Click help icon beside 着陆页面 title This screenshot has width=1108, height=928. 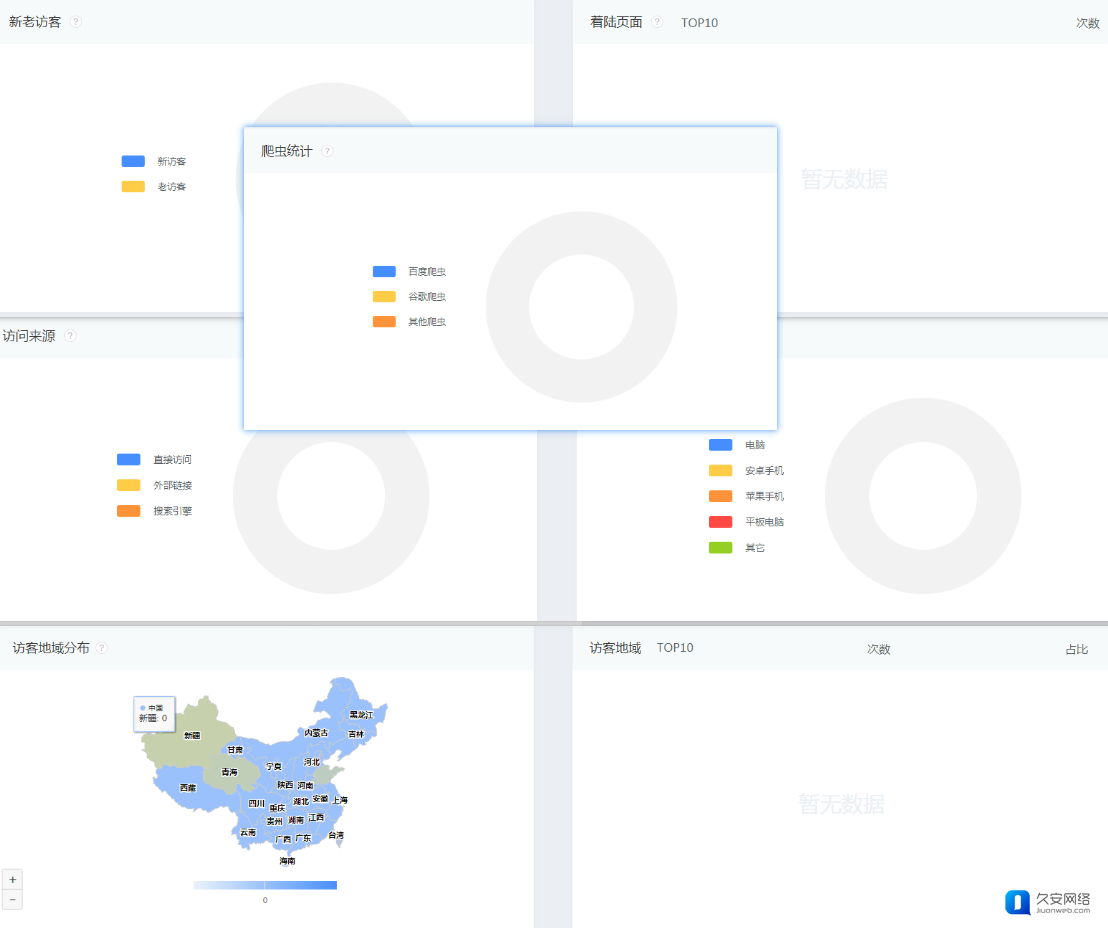[657, 22]
